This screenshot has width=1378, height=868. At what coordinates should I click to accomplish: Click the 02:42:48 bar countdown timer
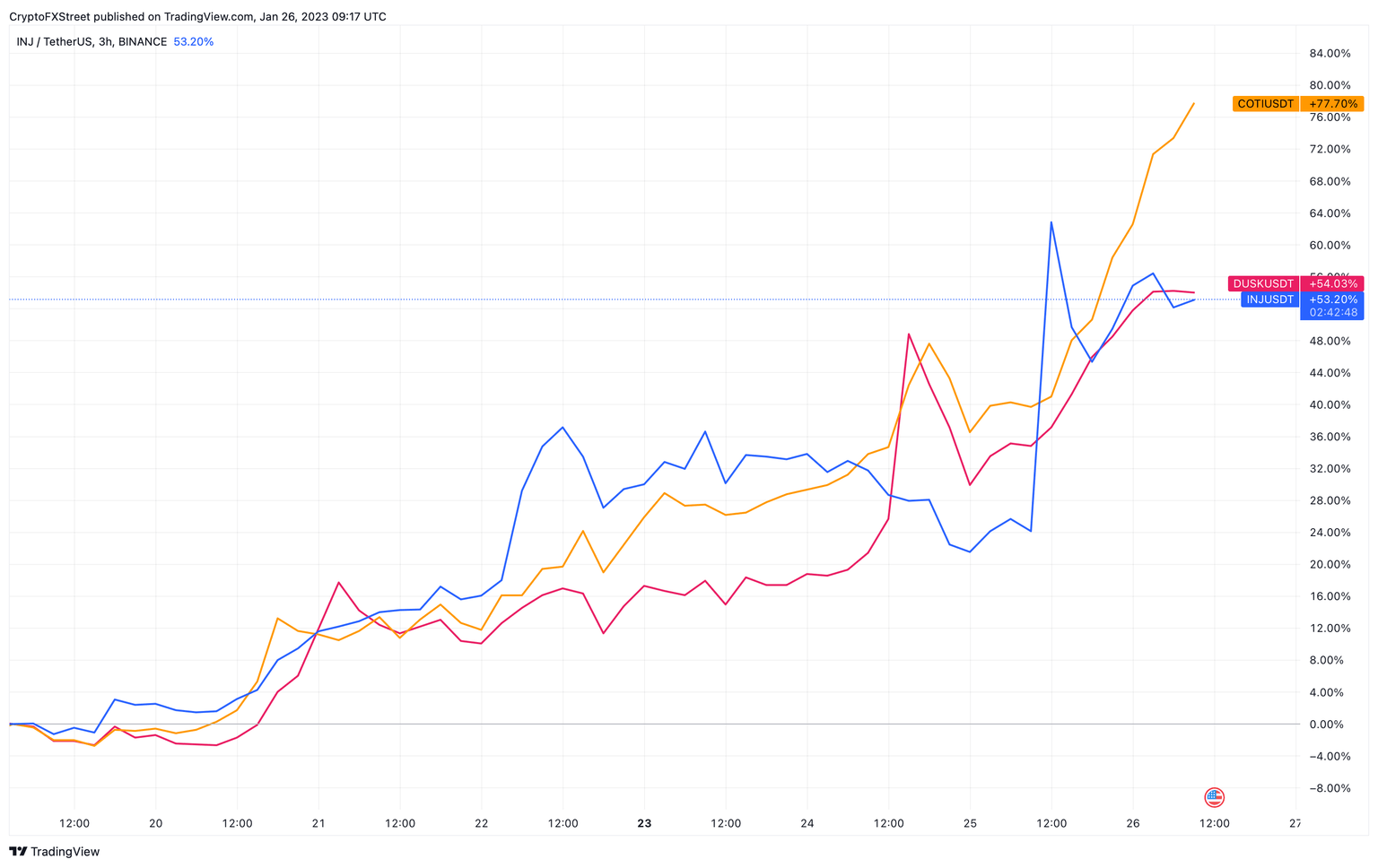coord(1332,313)
